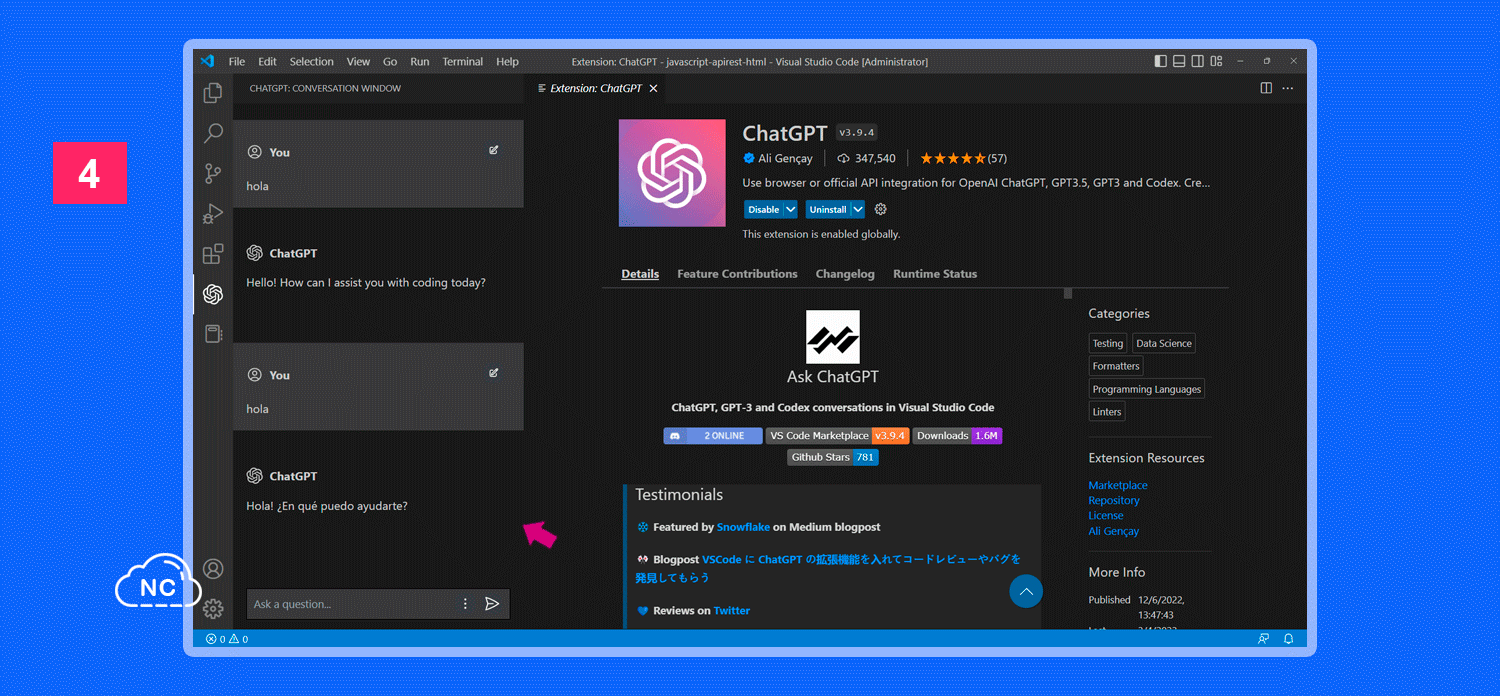
Task: Send the question with the arrow icon
Action: [492, 604]
